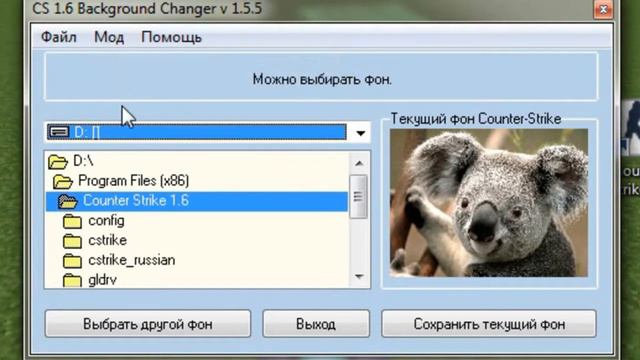Expand the drive selection dropdown arrow
Screen dimensions: 640x360
(x=360, y=133)
